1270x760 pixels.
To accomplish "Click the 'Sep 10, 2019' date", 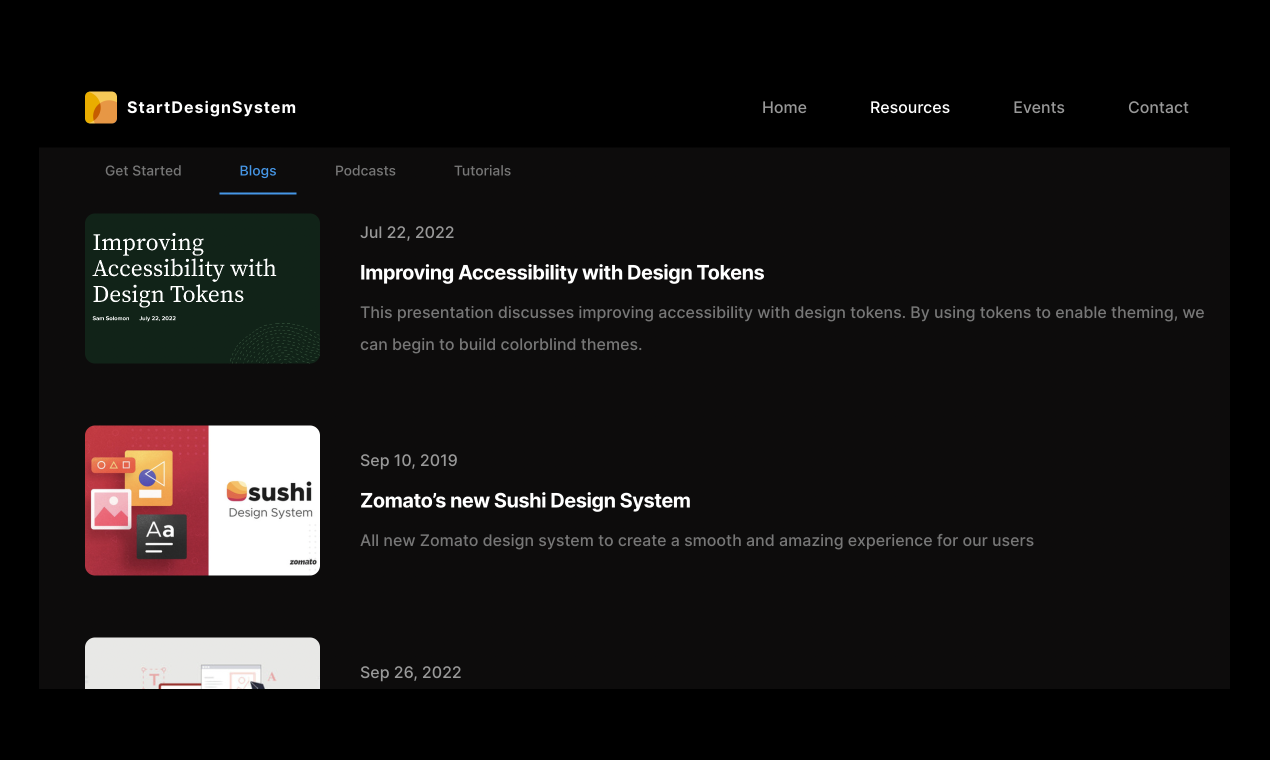I will tap(409, 461).
